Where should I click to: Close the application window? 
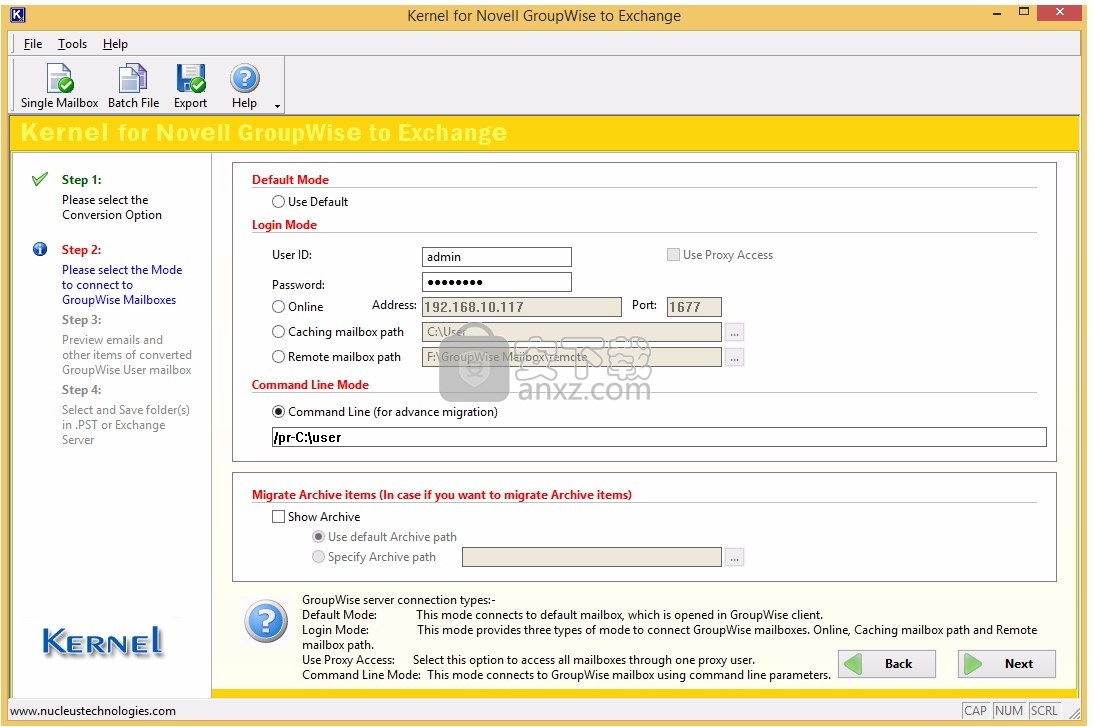(1060, 12)
